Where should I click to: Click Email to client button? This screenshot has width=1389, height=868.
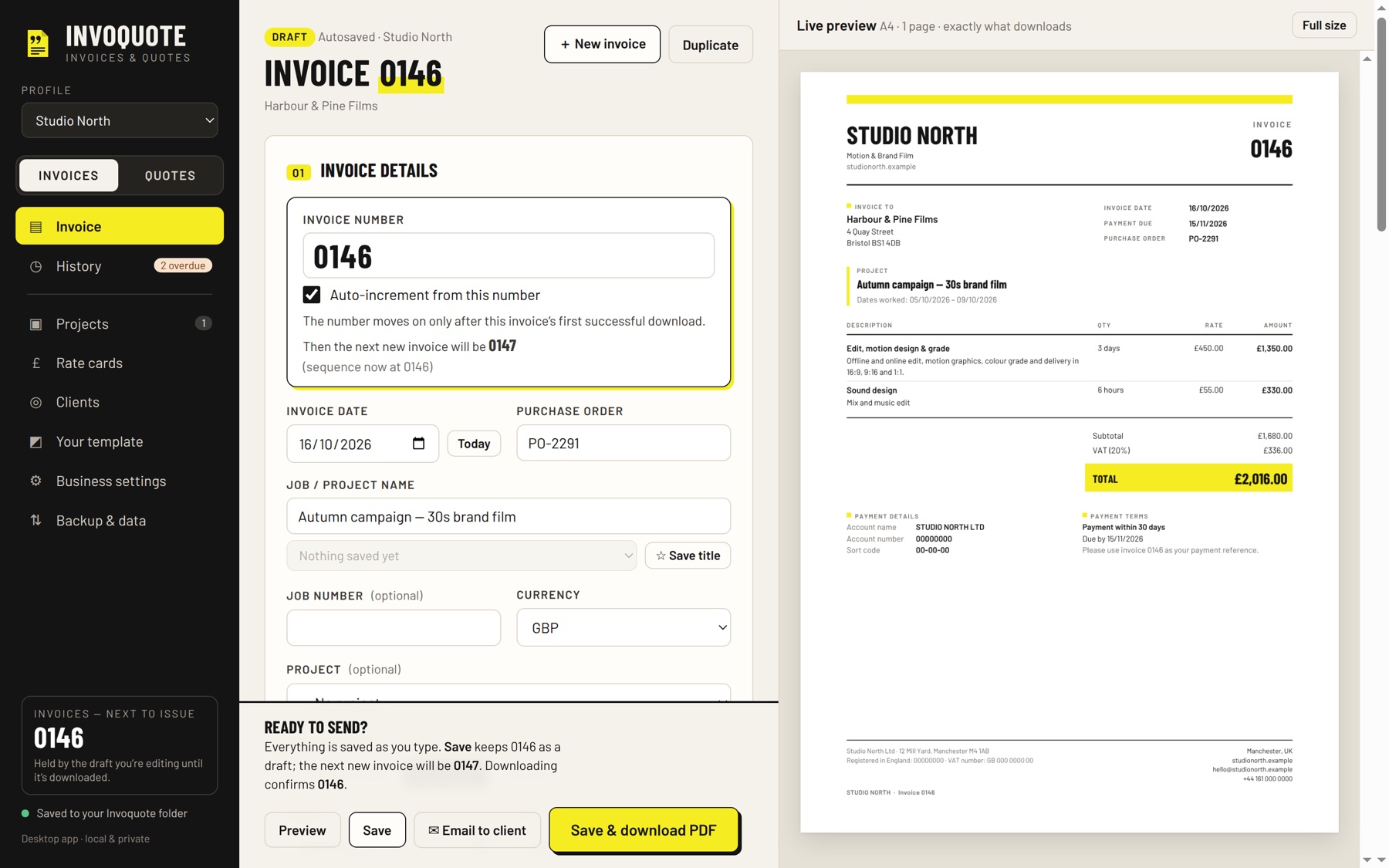click(477, 830)
